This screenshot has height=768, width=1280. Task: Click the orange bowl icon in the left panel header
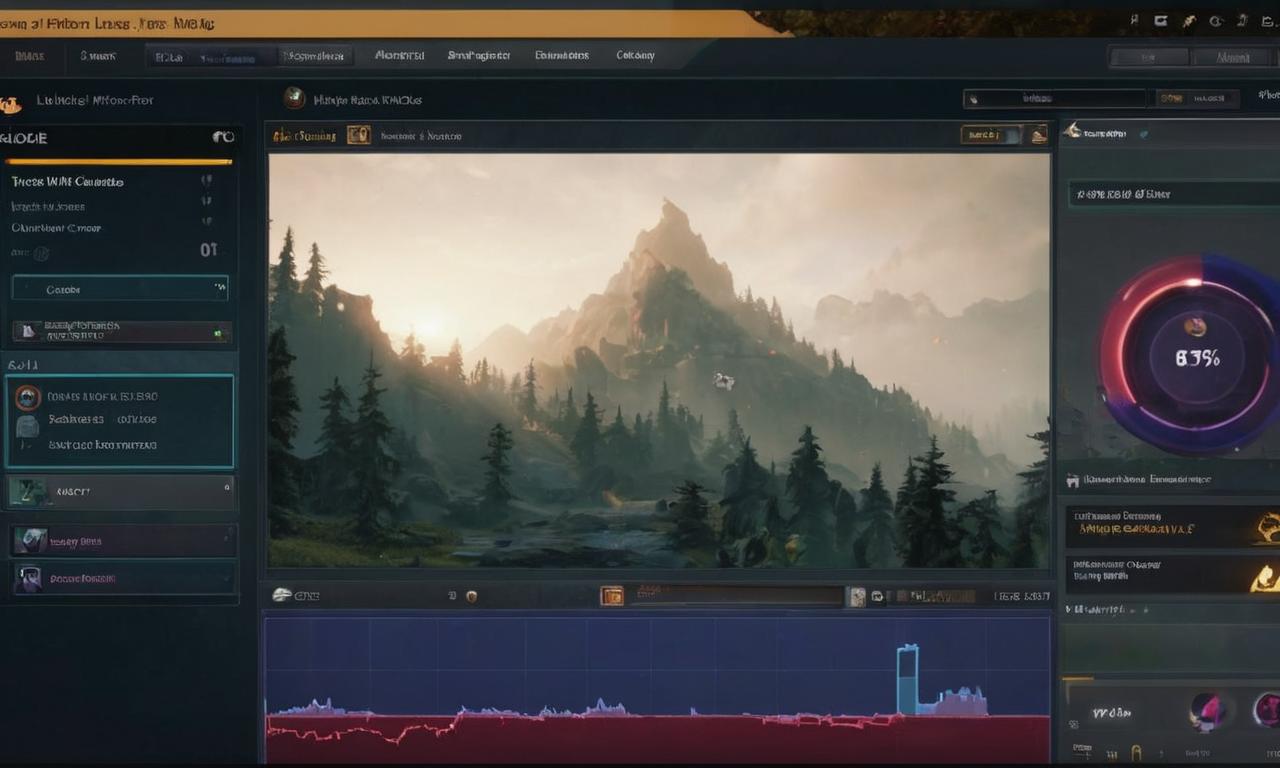(x=11, y=104)
